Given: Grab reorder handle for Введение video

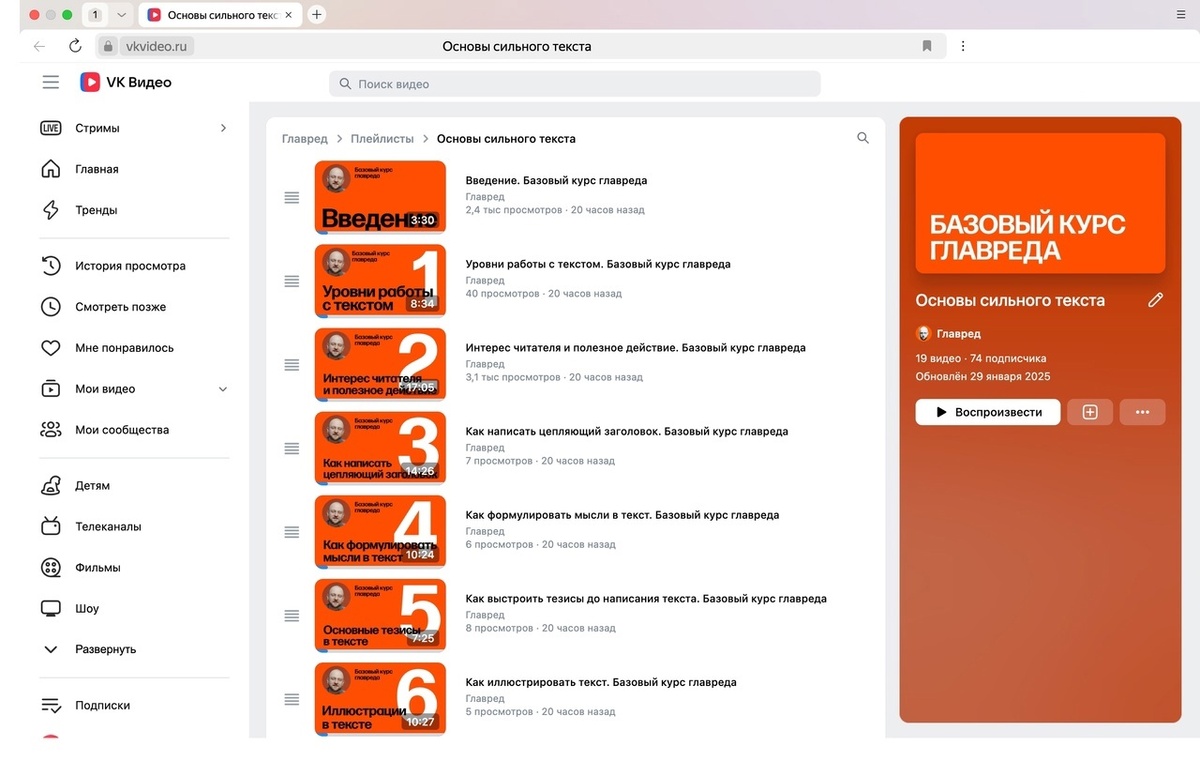Looking at the screenshot, I should click(x=292, y=198).
